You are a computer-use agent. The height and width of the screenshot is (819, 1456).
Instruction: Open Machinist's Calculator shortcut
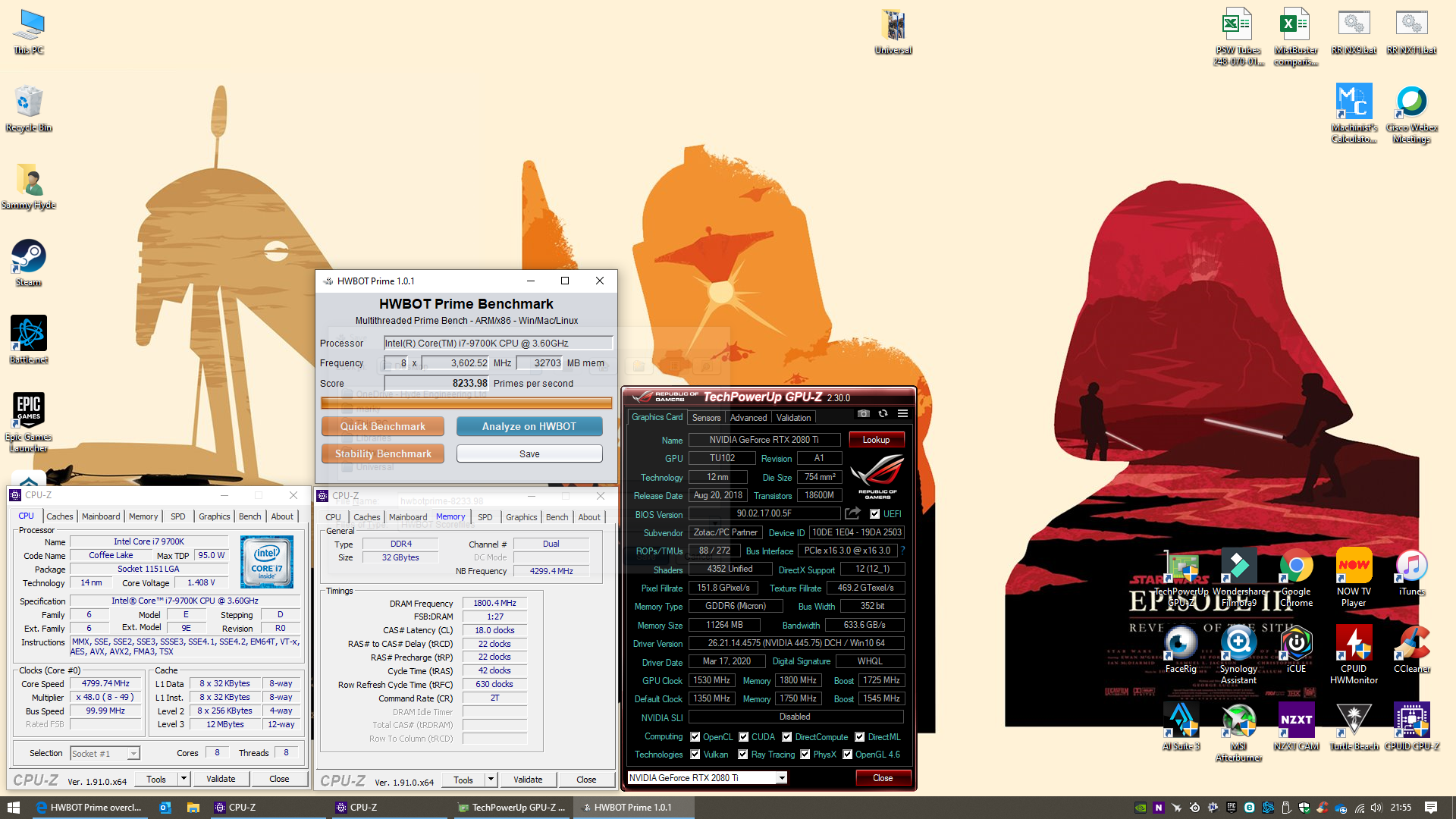pyautogui.click(x=1354, y=114)
